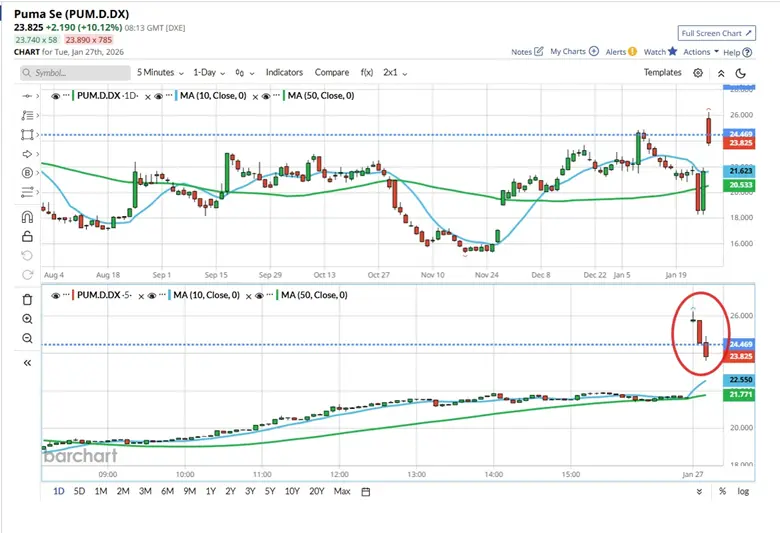Toggle visibility of lower MA 10 line
This screenshot has width=780, height=533.
(152, 296)
